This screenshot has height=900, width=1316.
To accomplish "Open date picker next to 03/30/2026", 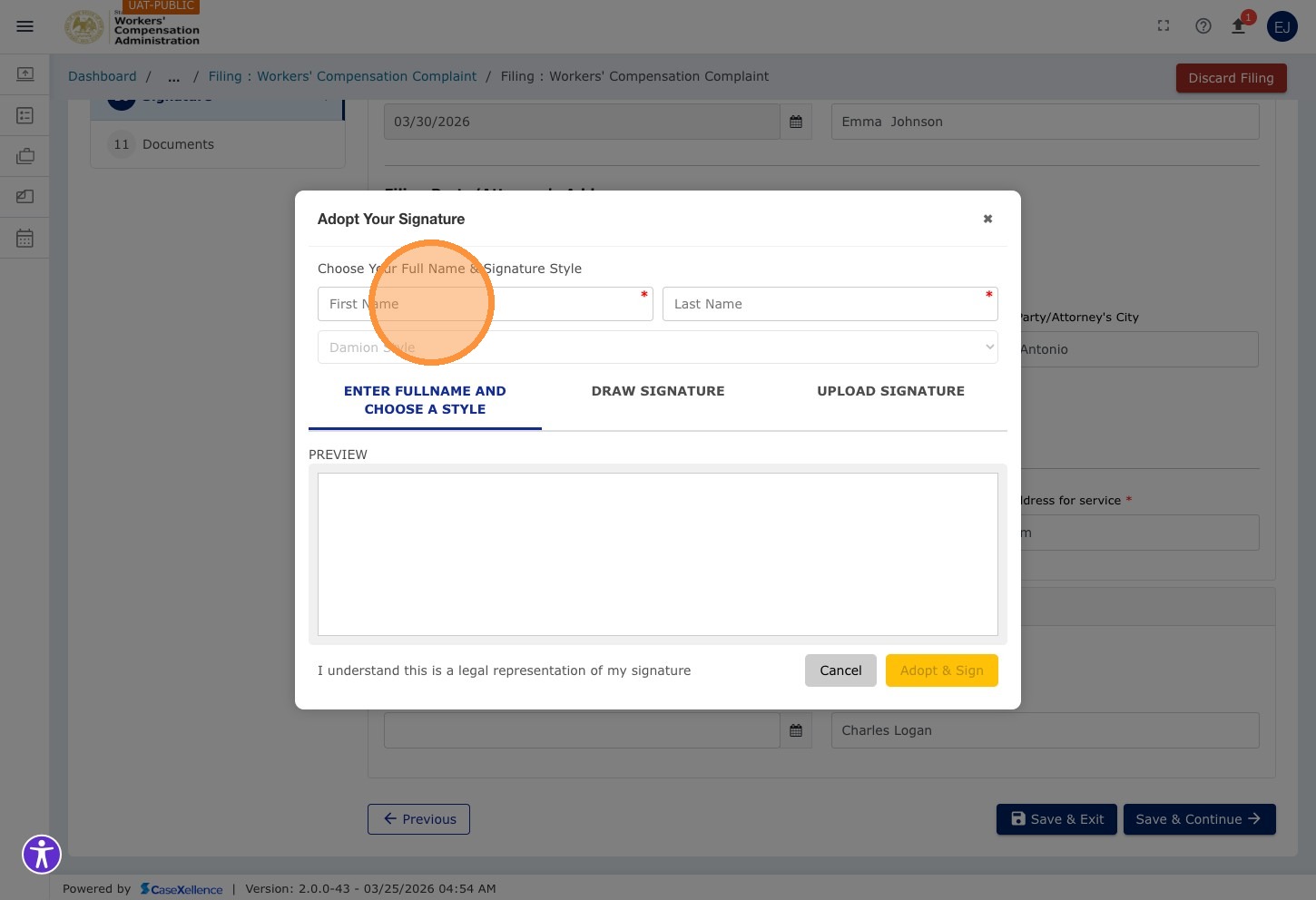I will click(796, 122).
